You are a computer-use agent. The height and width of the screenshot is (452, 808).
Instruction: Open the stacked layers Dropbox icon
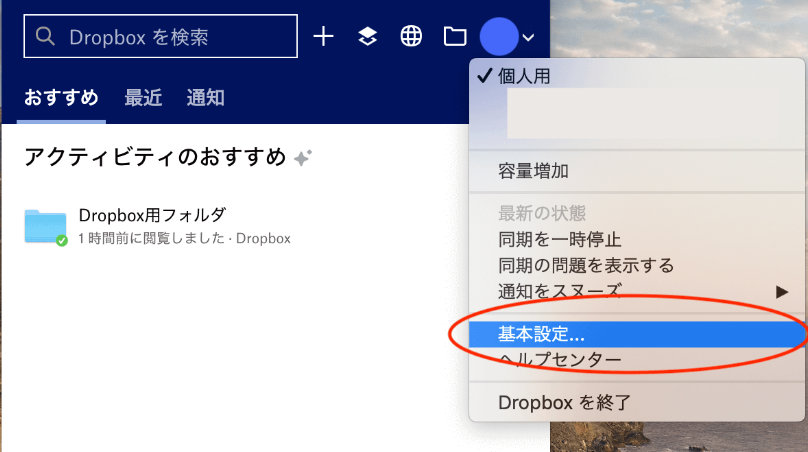[x=367, y=37]
